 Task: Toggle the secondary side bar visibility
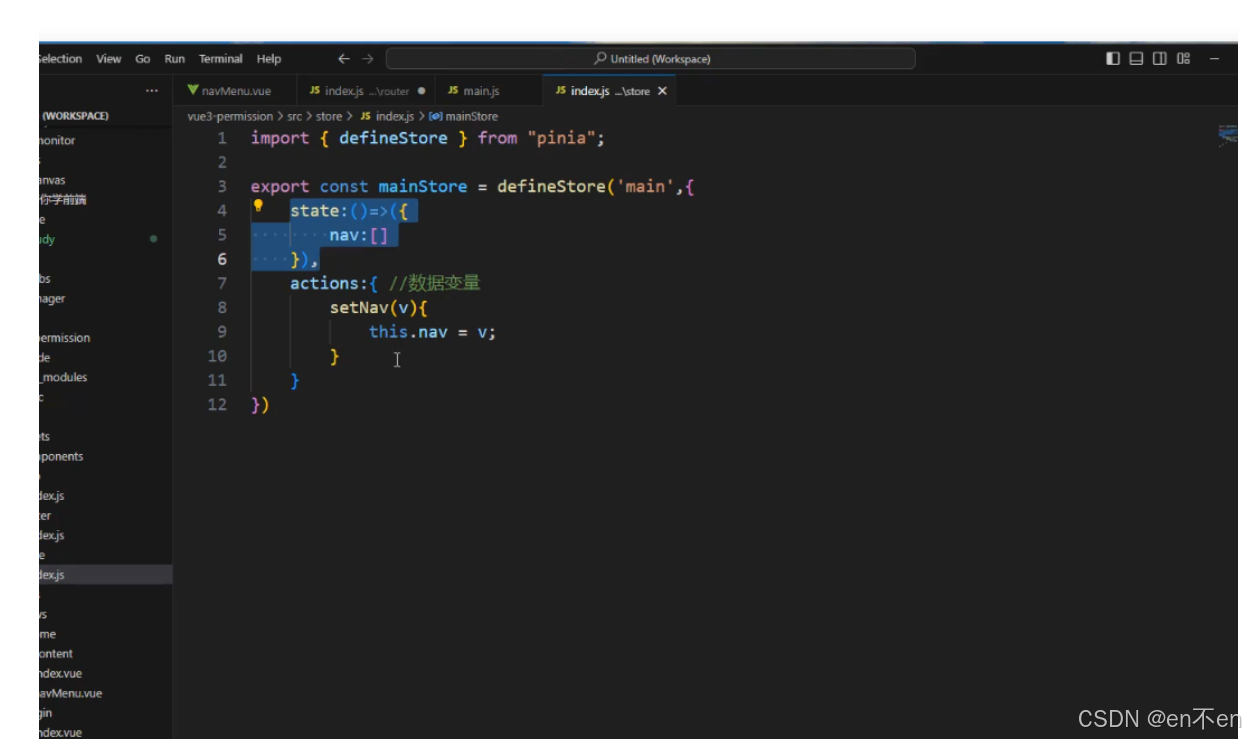(1159, 58)
